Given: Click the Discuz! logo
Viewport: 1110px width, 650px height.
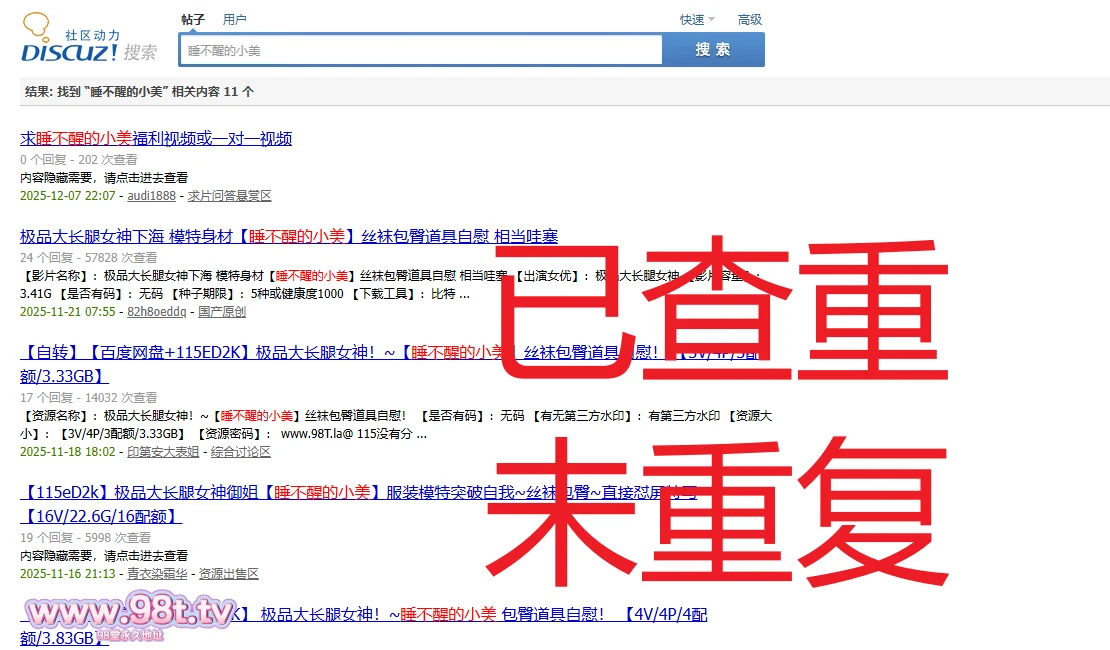Looking at the screenshot, I should click(70, 40).
